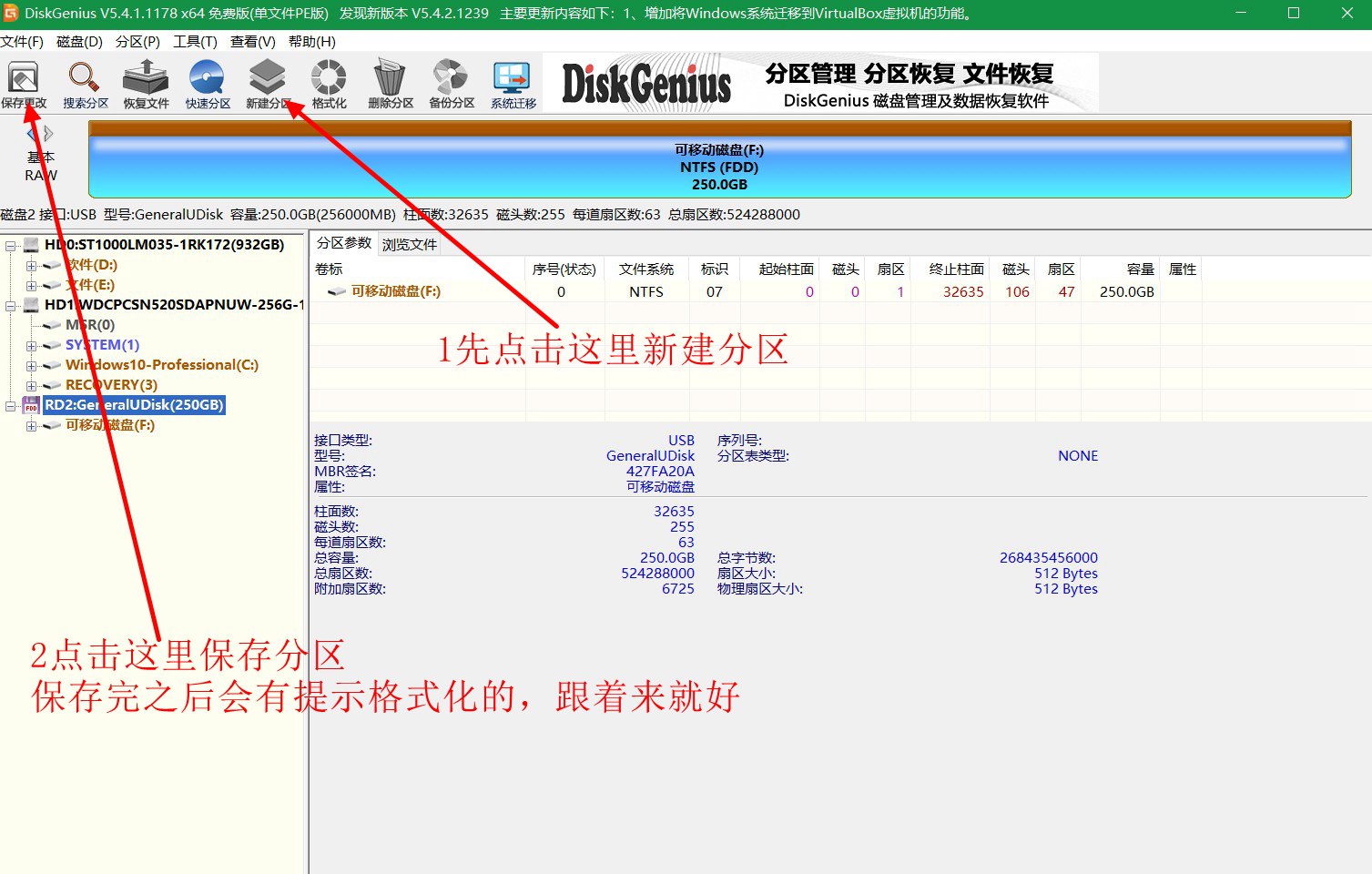This screenshot has width=1372, height=874.
Task: Click total sectors value 524288000
Action: 657,574
